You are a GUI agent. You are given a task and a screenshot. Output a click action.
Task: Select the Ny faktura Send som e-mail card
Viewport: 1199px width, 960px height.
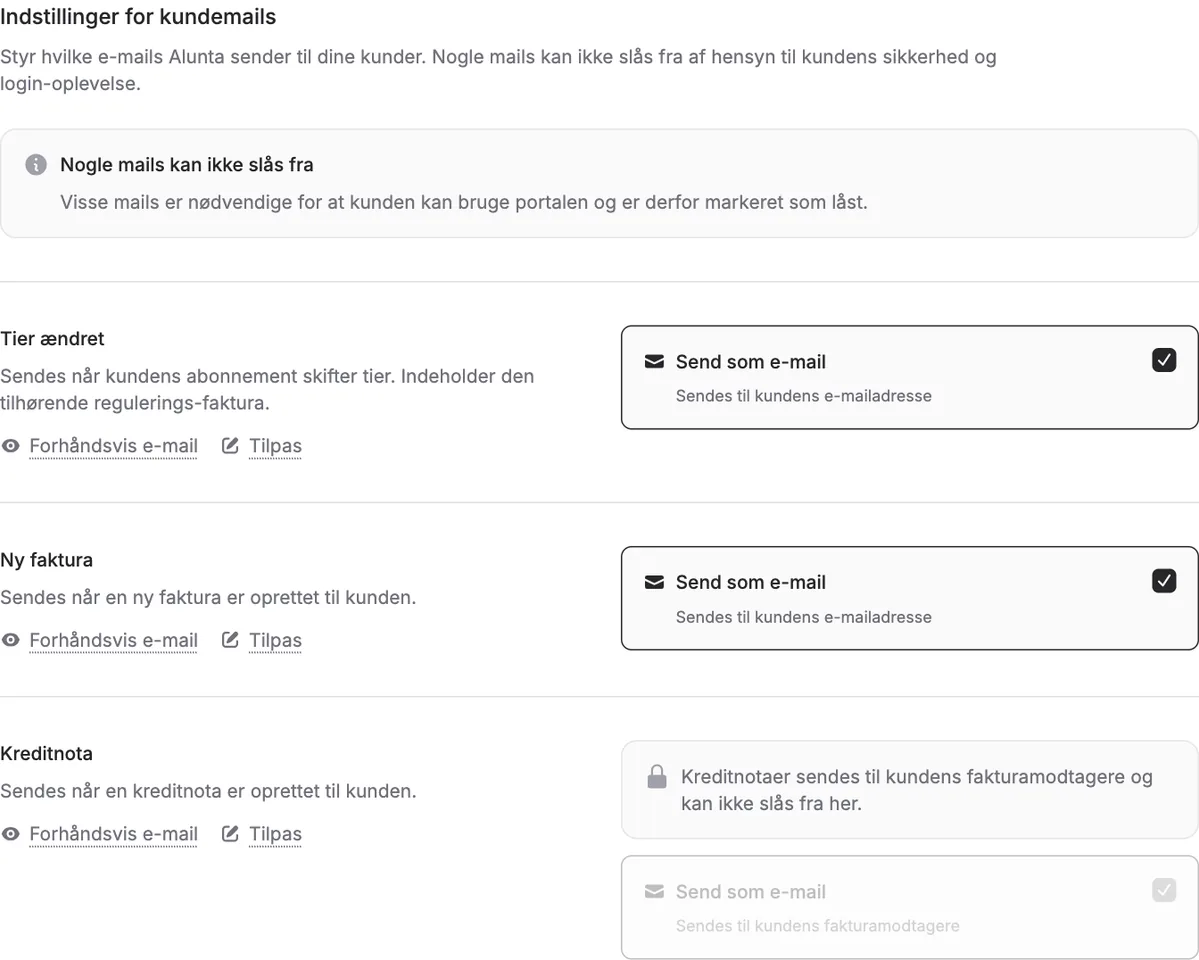click(909, 598)
